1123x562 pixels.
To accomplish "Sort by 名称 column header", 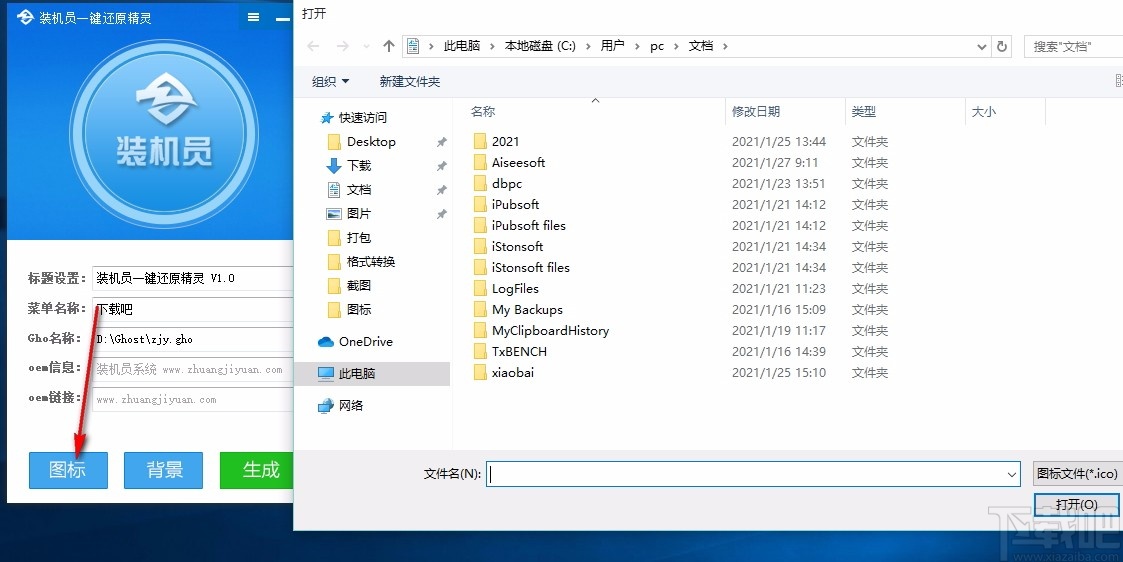I will [x=483, y=112].
